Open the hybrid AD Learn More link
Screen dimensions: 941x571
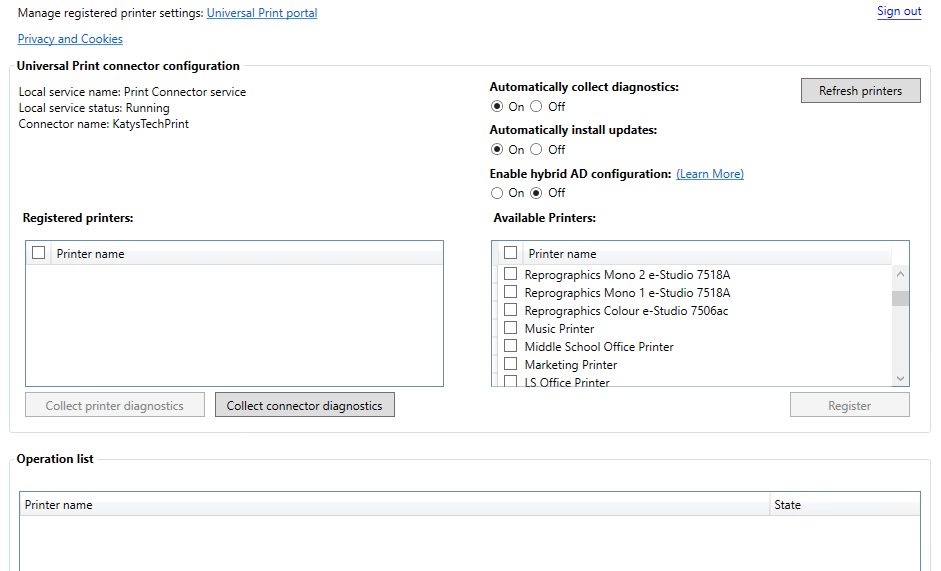(x=709, y=174)
